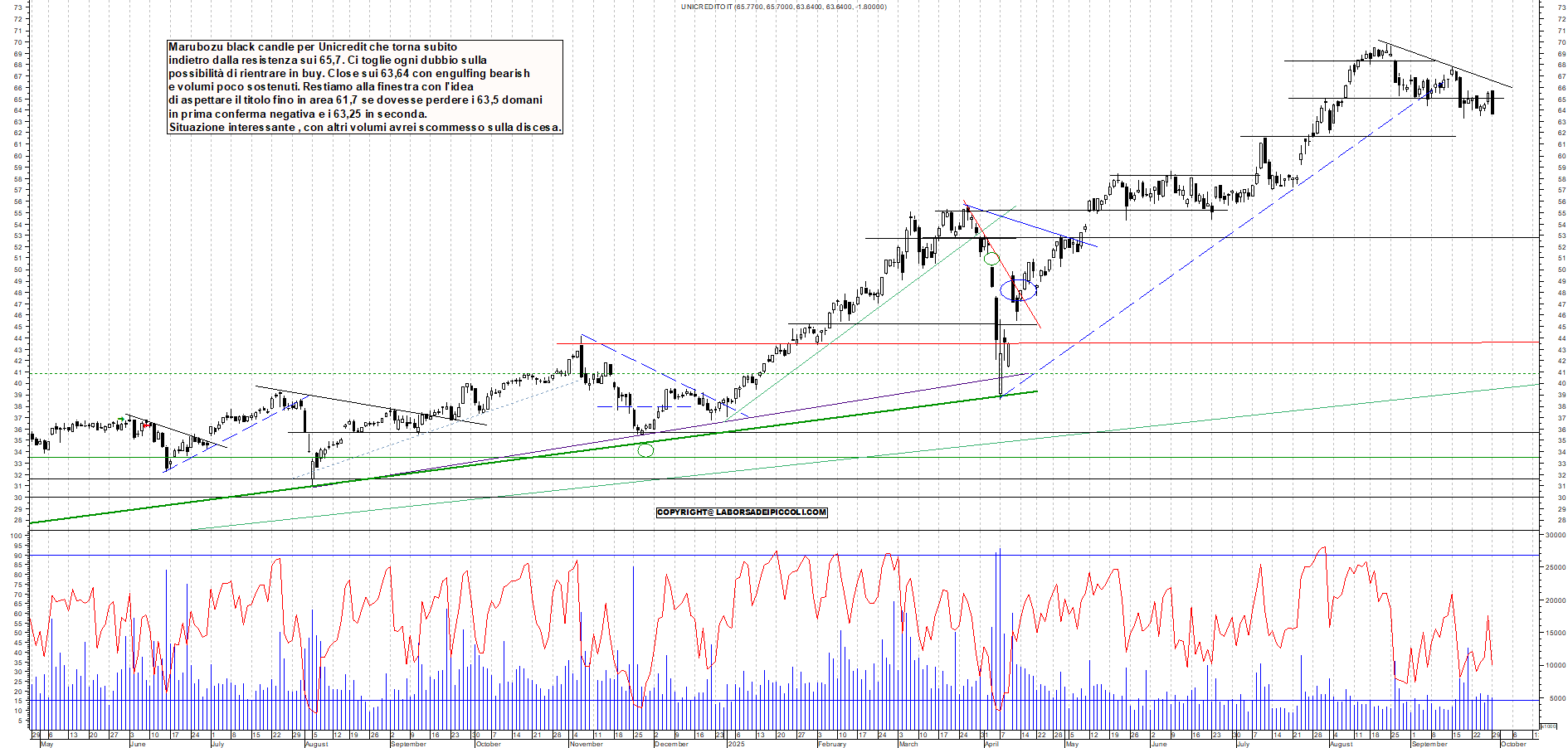Select the short red line segment at right edge
This screenshot has width=1568, height=748.
(x=1510, y=342)
